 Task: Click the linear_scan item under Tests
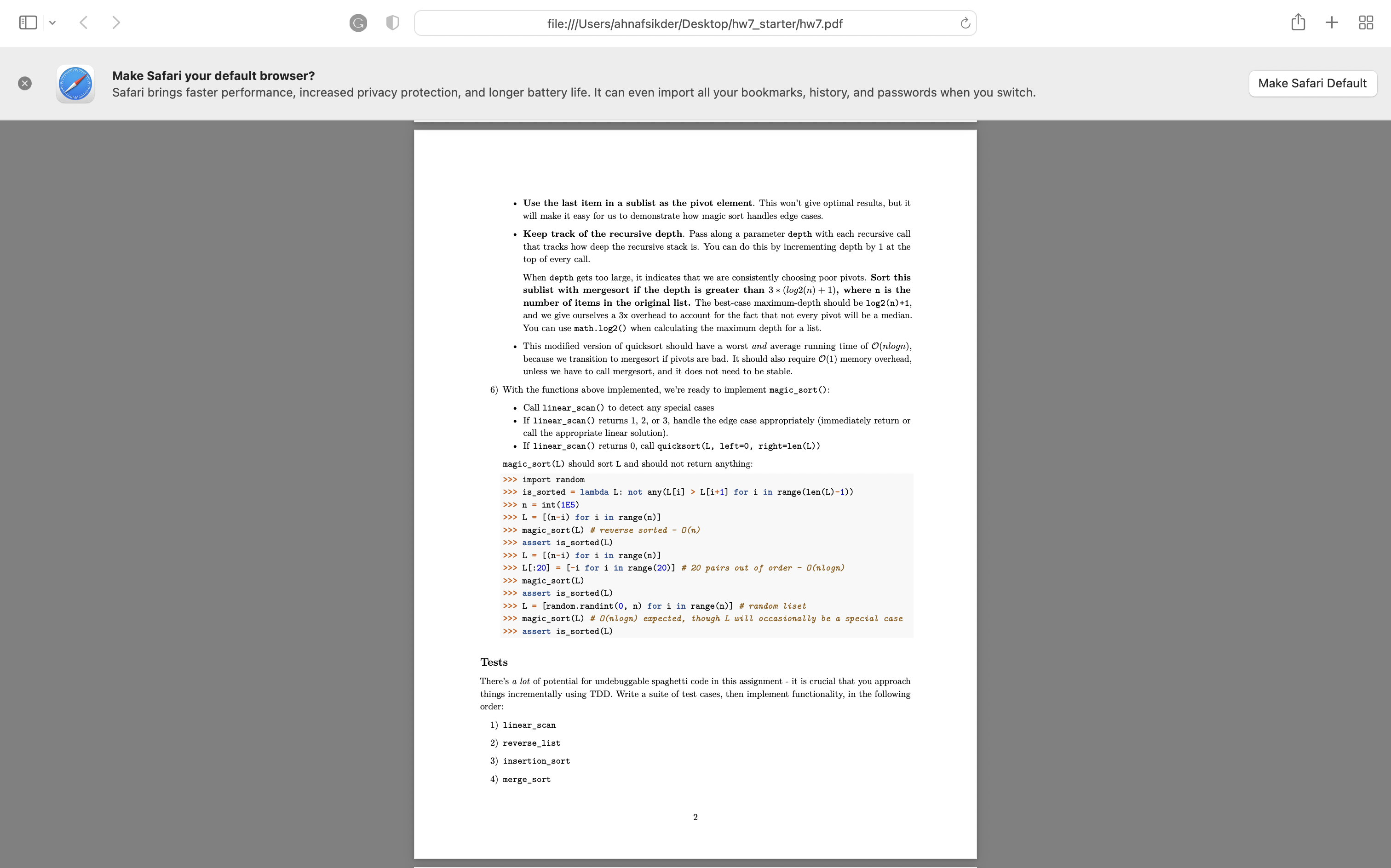click(529, 725)
